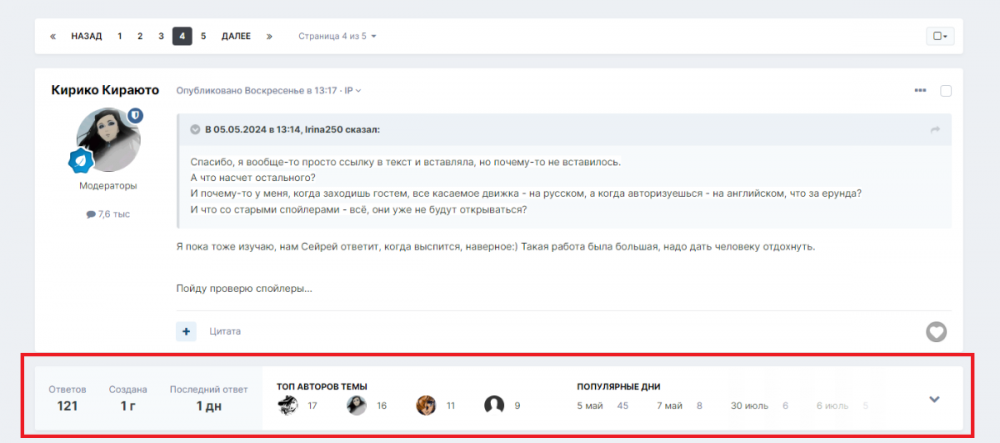Go to page 3 in pagination
Viewport: 1000px width, 443px height.
point(160,36)
